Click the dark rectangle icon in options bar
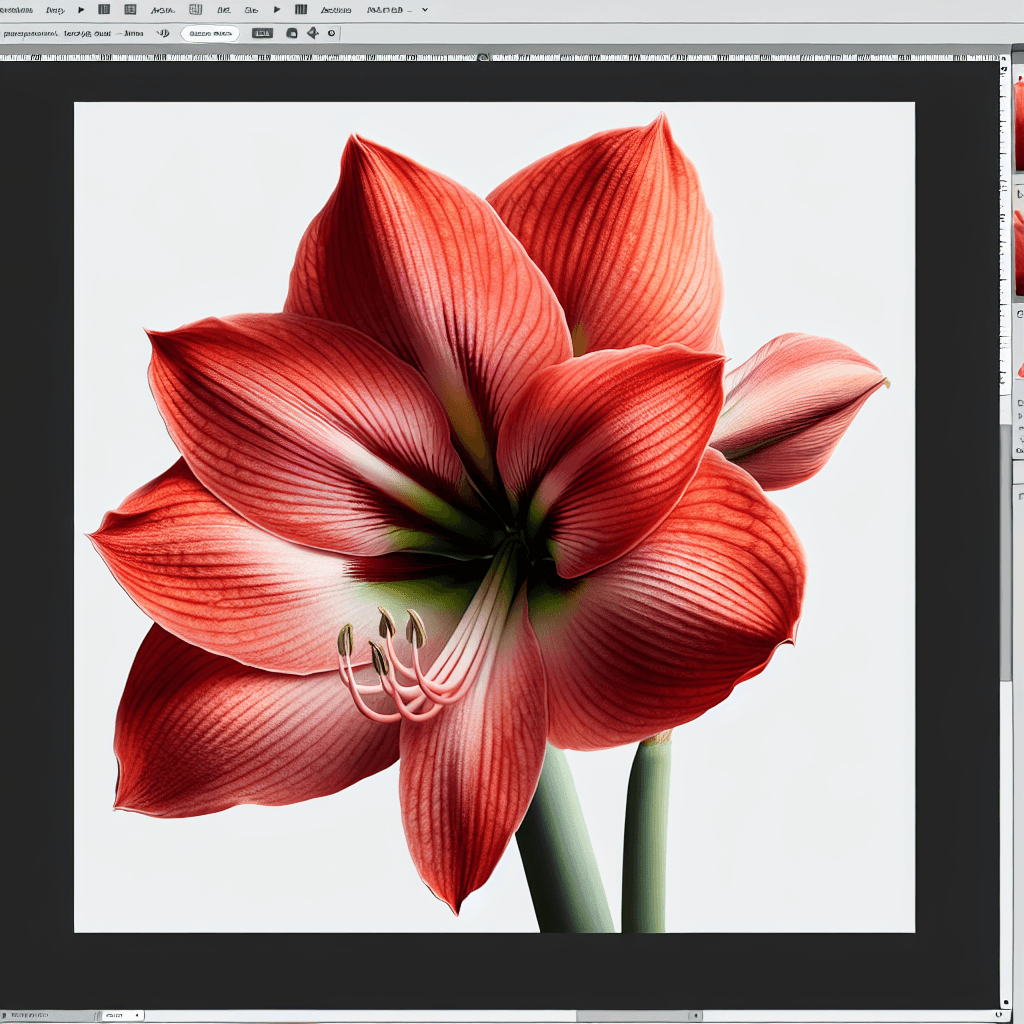 [x=262, y=33]
